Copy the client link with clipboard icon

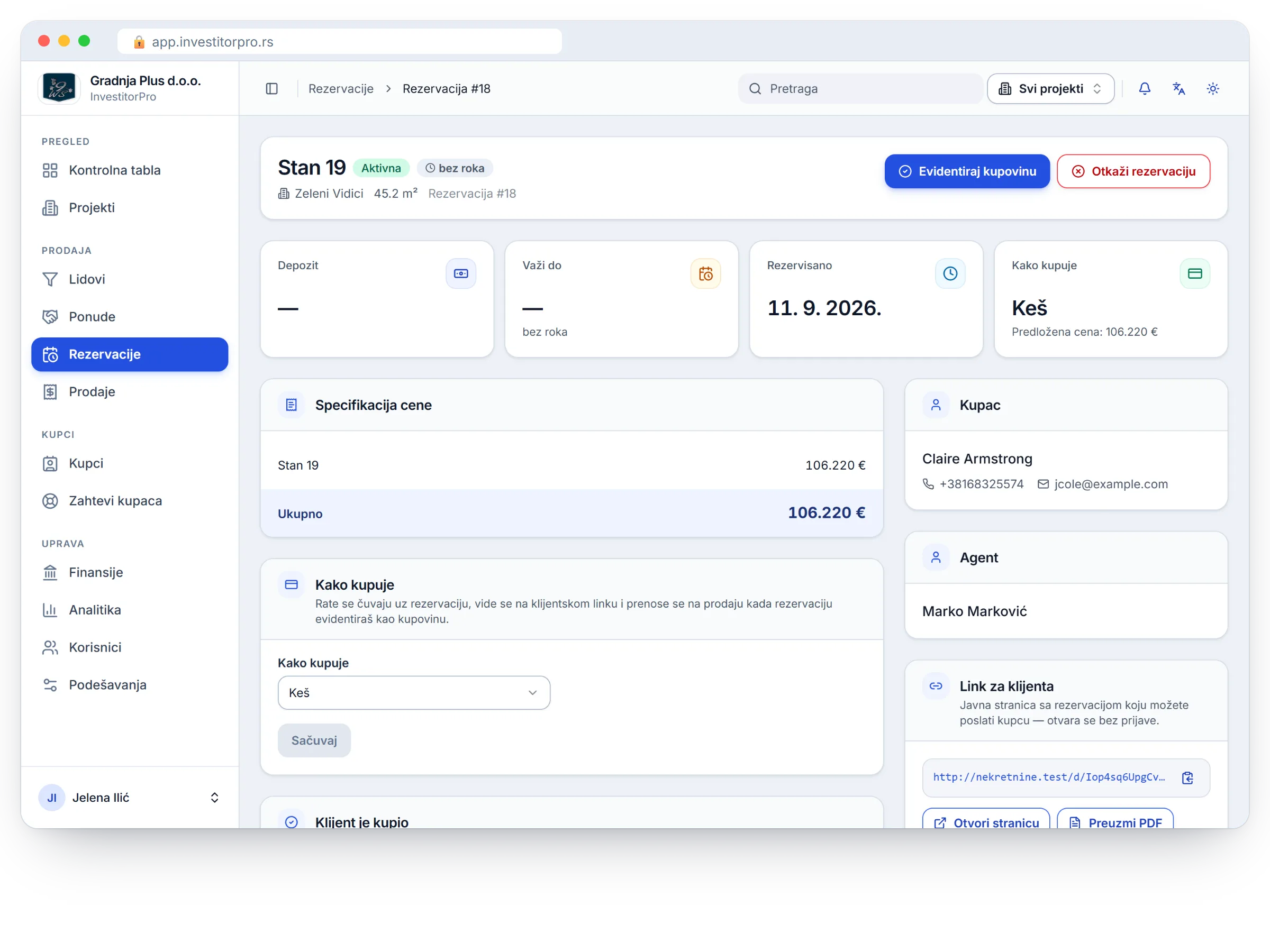[x=1187, y=777]
